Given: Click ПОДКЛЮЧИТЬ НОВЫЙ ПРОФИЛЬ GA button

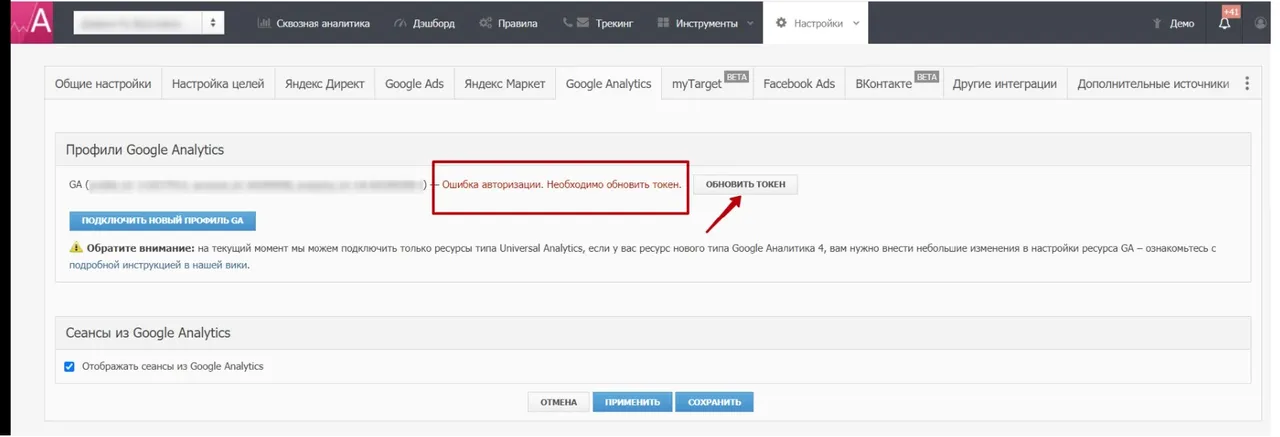Looking at the screenshot, I should click(x=163, y=220).
